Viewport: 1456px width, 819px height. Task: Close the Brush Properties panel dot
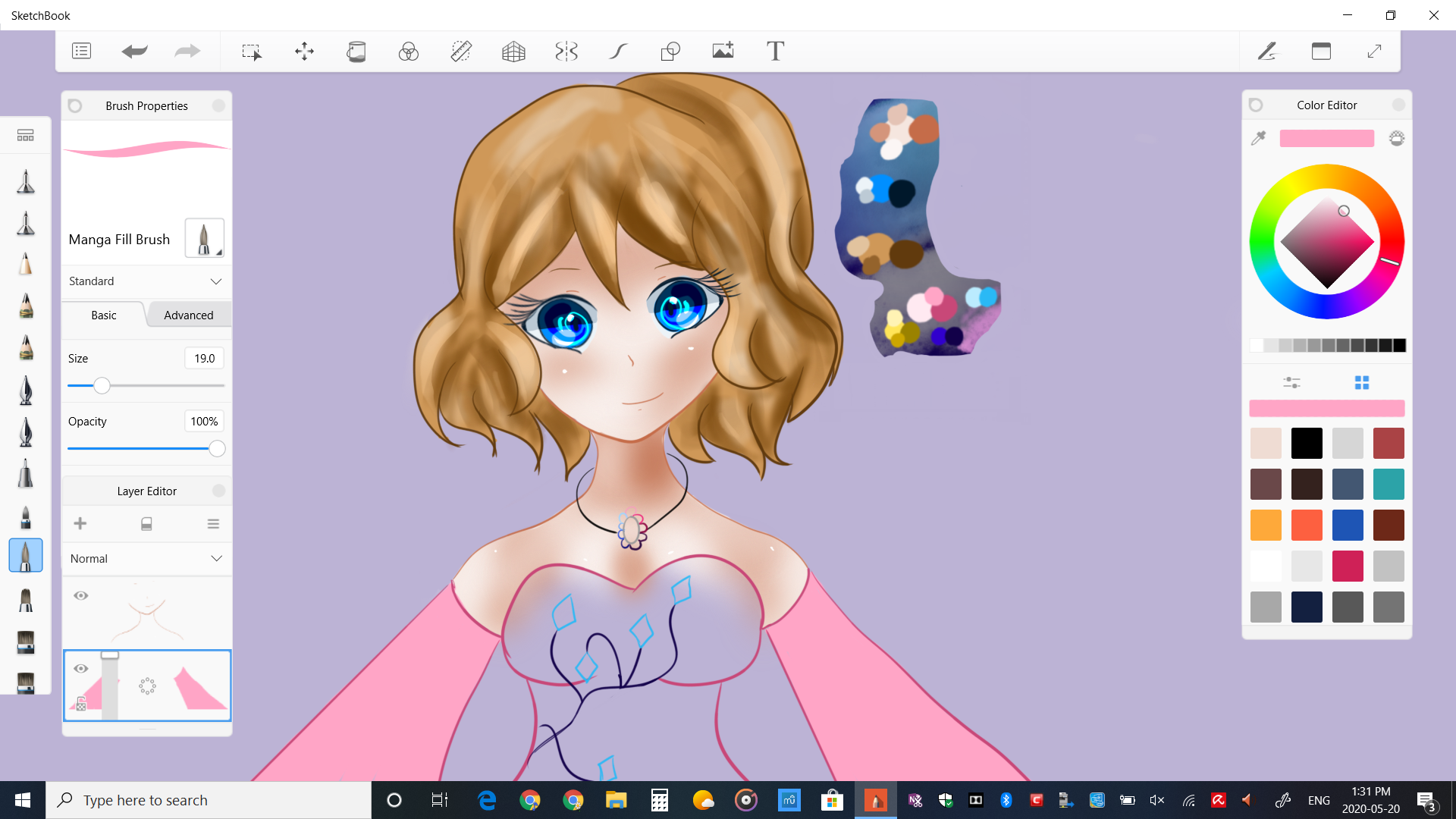click(x=218, y=105)
